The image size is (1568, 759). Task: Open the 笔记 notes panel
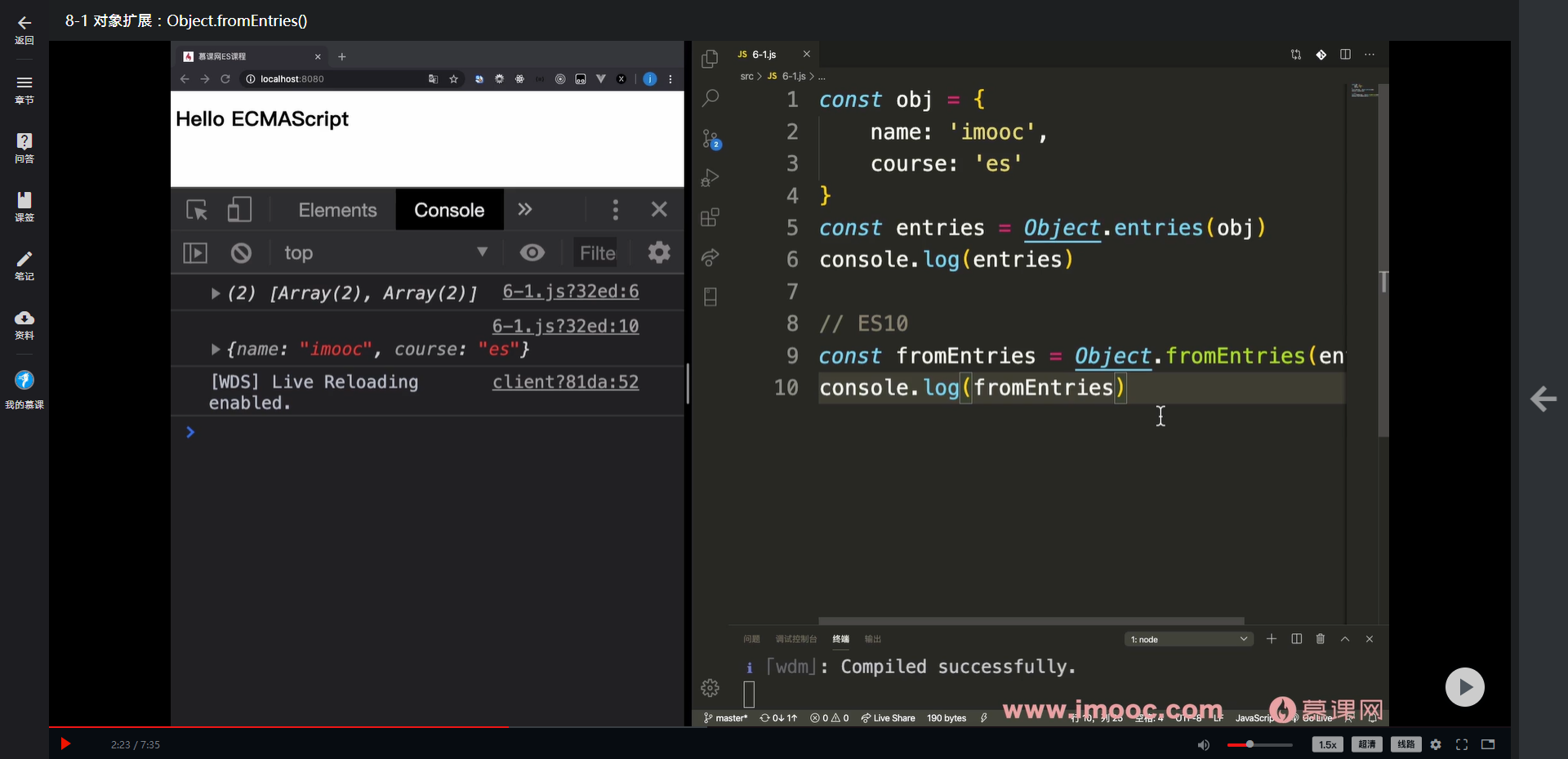pos(24,259)
